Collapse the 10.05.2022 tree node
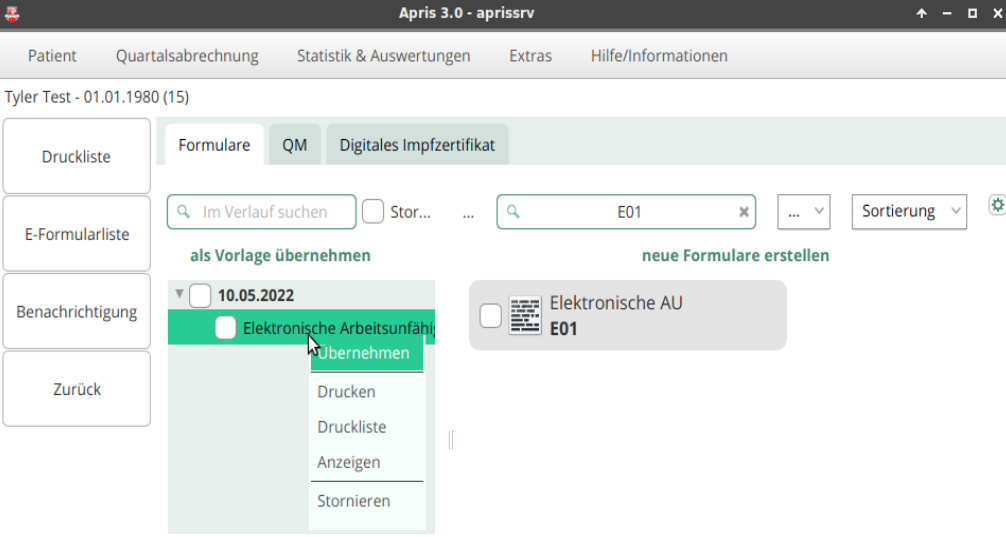Viewport: 1006px width, 537px height. pos(180,294)
